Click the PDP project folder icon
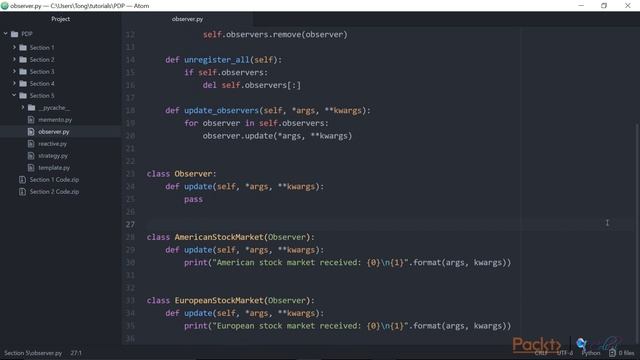 point(15,34)
